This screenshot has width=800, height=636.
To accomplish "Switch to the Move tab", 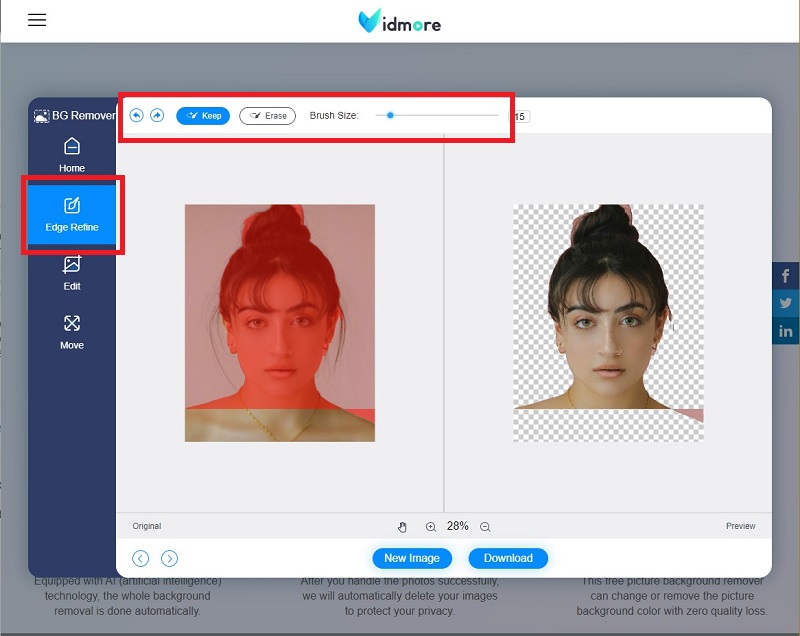I will tap(72, 332).
